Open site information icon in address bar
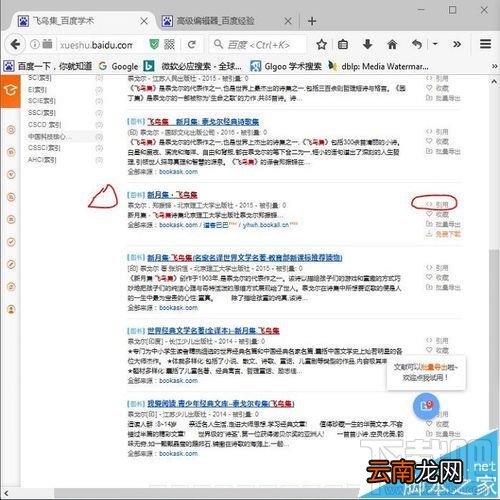This screenshot has height=500, width=500. pyautogui.click(x=35, y=44)
